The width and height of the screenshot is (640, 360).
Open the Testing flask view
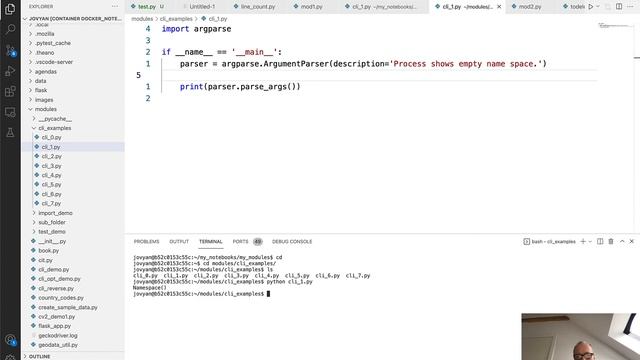10,133
